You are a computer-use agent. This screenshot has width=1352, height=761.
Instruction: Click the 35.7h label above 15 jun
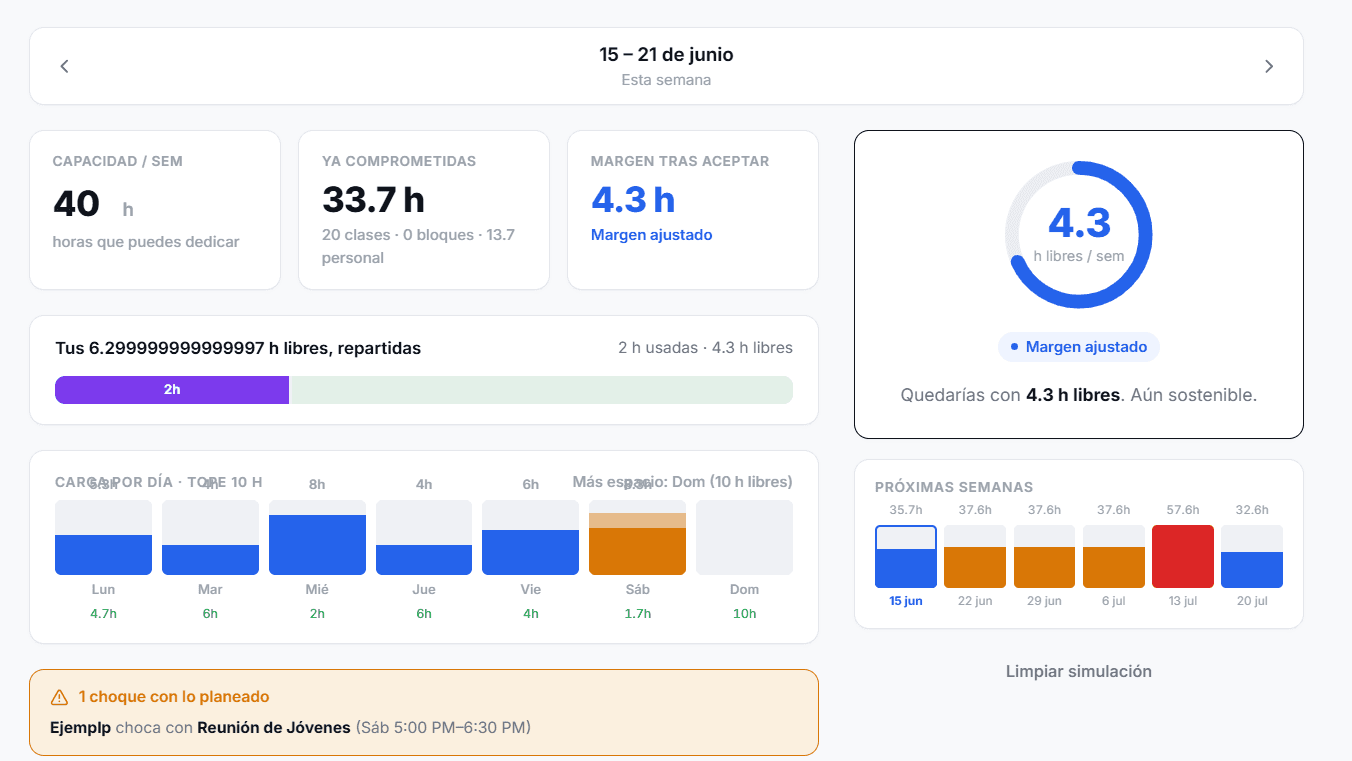[906, 510]
